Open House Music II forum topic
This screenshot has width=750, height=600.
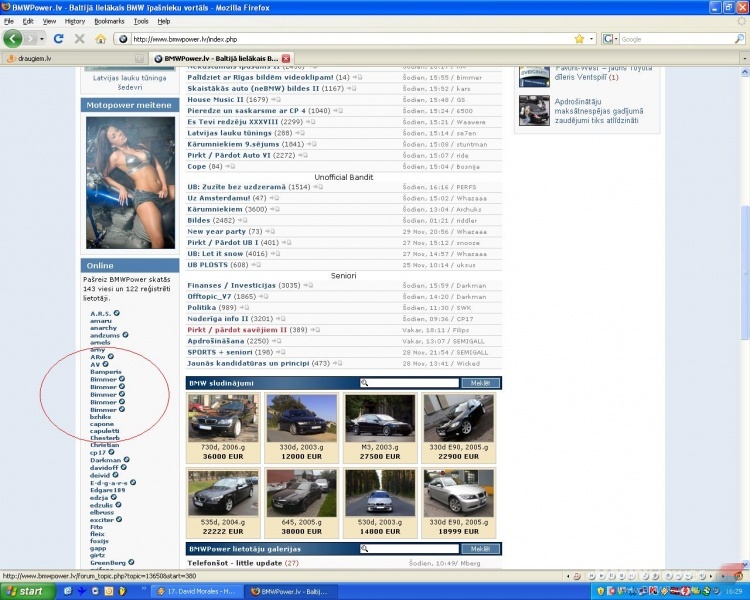(216, 100)
